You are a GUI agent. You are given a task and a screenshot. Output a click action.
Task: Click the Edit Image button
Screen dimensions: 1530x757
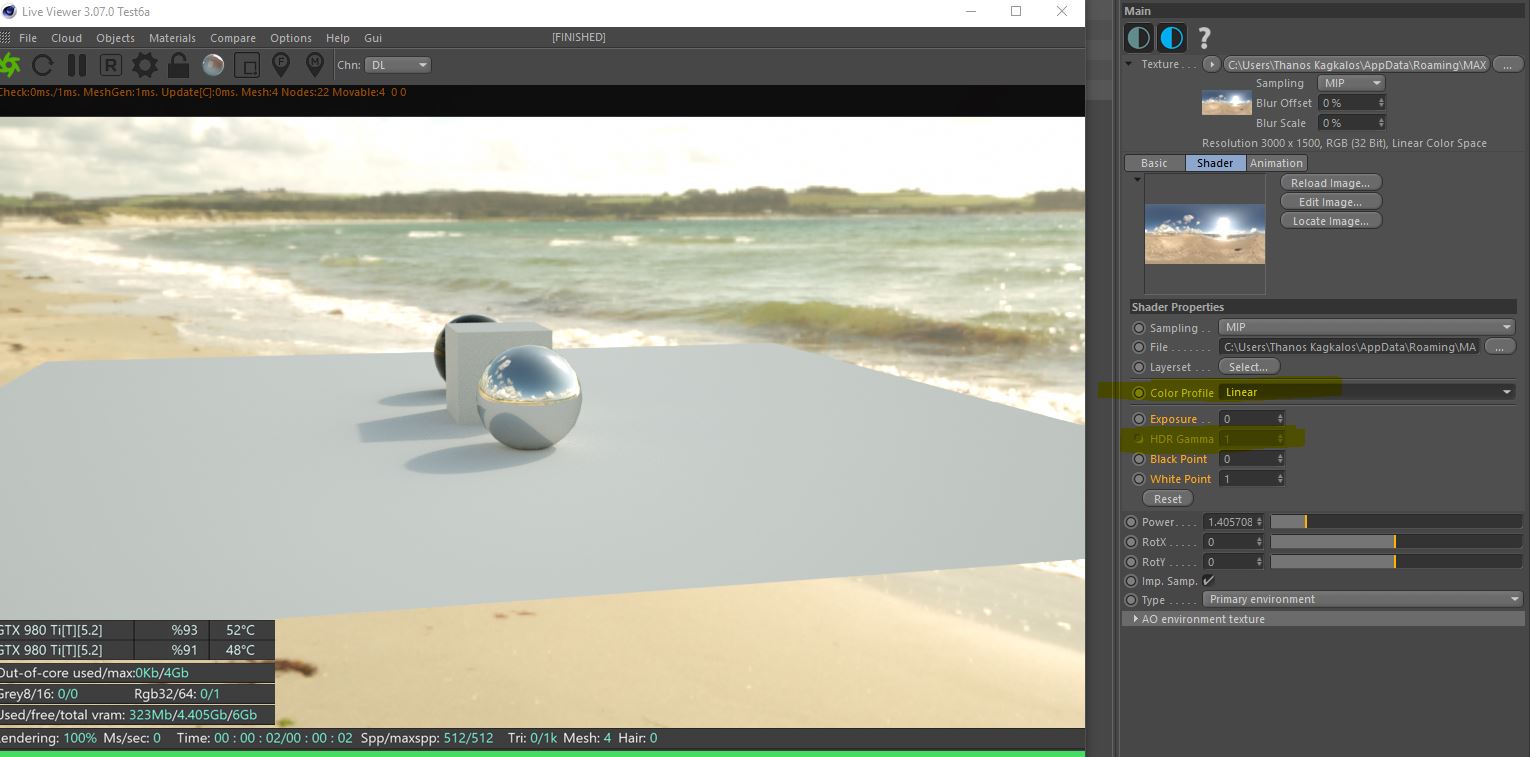coord(1330,202)
